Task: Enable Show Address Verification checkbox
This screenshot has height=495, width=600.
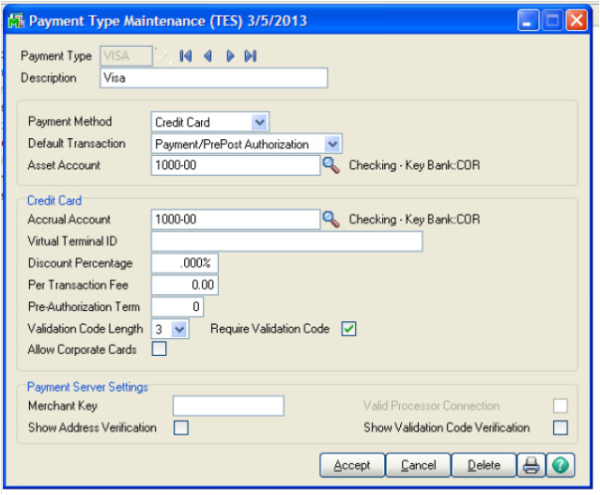Action: click(181, 428)
